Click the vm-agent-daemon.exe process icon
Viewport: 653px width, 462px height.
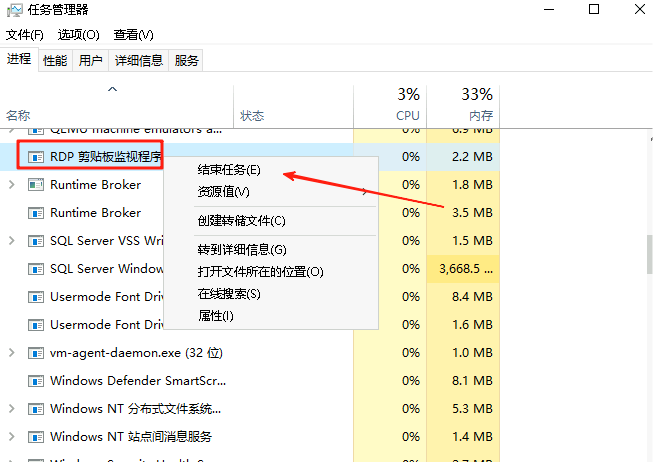coord(36,353)
